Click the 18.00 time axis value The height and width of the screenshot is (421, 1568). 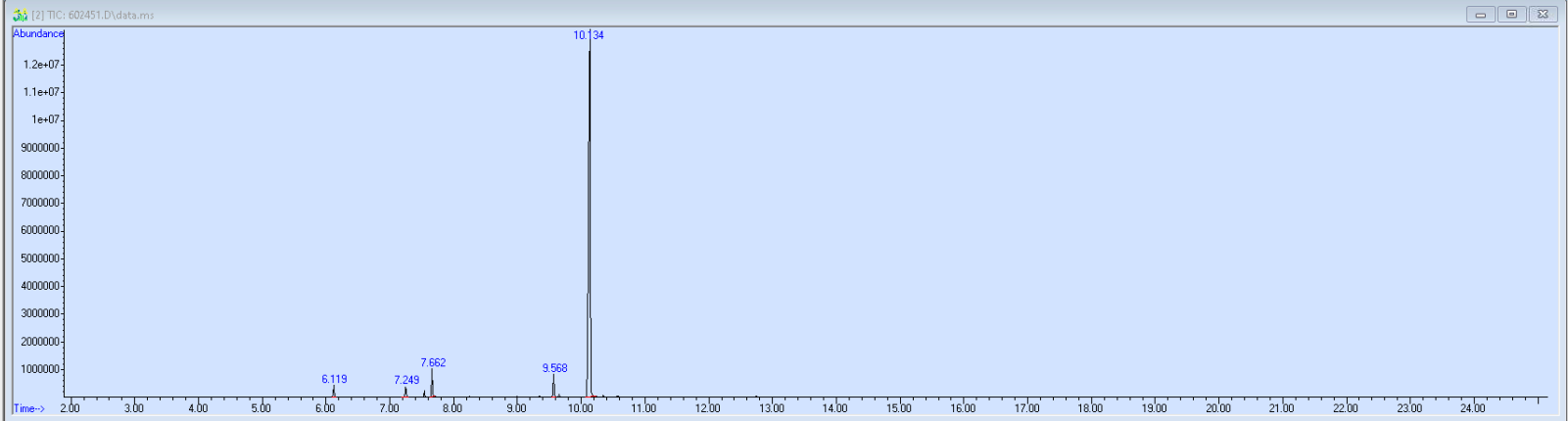click(1090, 408)
